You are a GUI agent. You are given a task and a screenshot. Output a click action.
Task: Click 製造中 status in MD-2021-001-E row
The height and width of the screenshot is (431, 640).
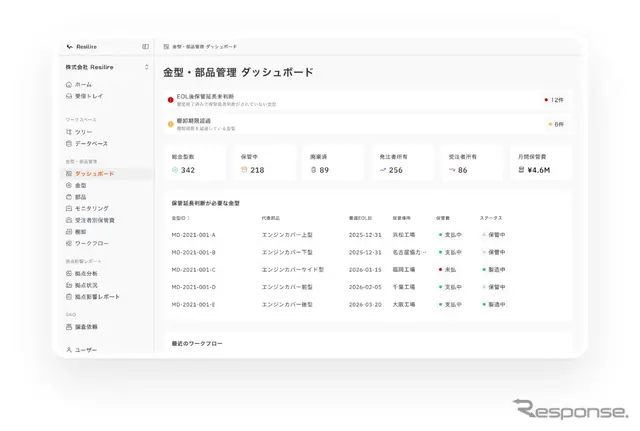[x=493, y=304]
